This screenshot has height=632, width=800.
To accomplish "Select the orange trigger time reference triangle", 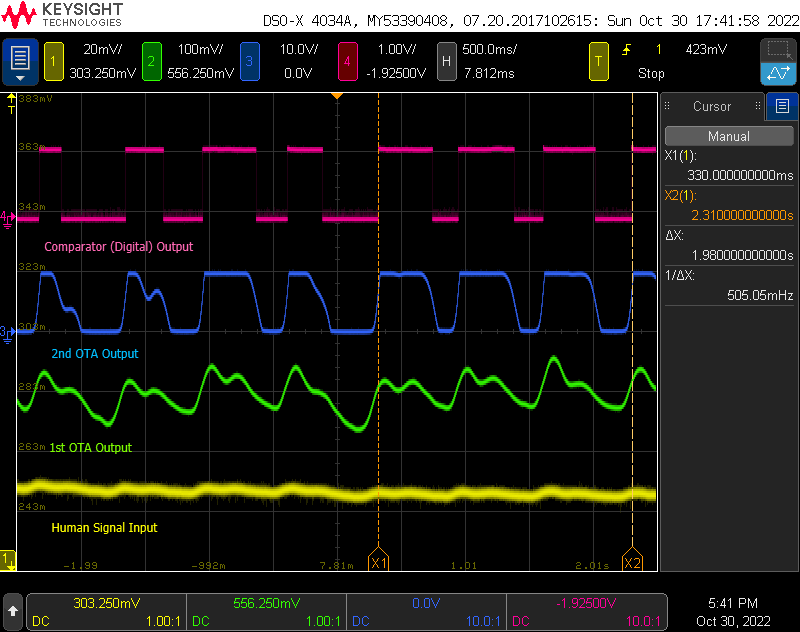I will pos(337,95).
